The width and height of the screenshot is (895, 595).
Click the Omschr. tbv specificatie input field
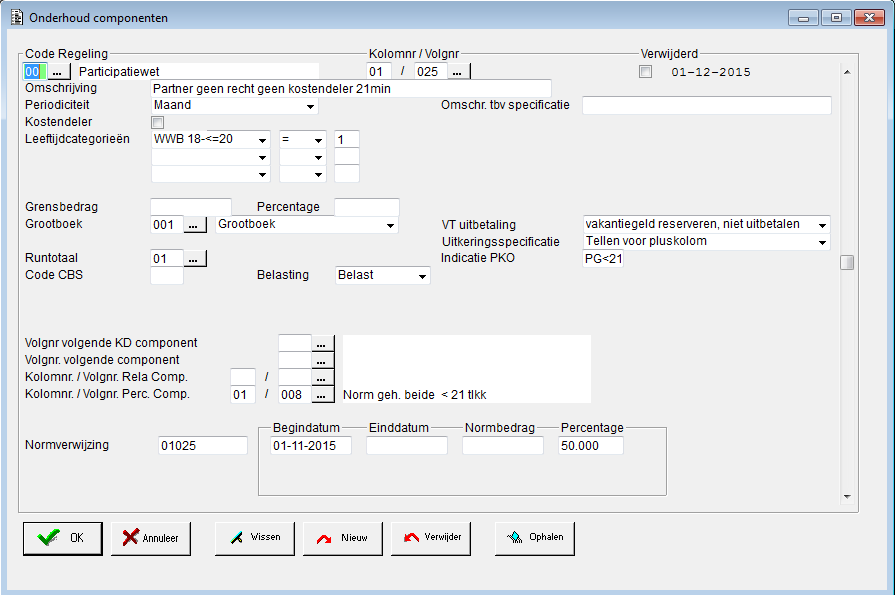(x=707, y=105)
